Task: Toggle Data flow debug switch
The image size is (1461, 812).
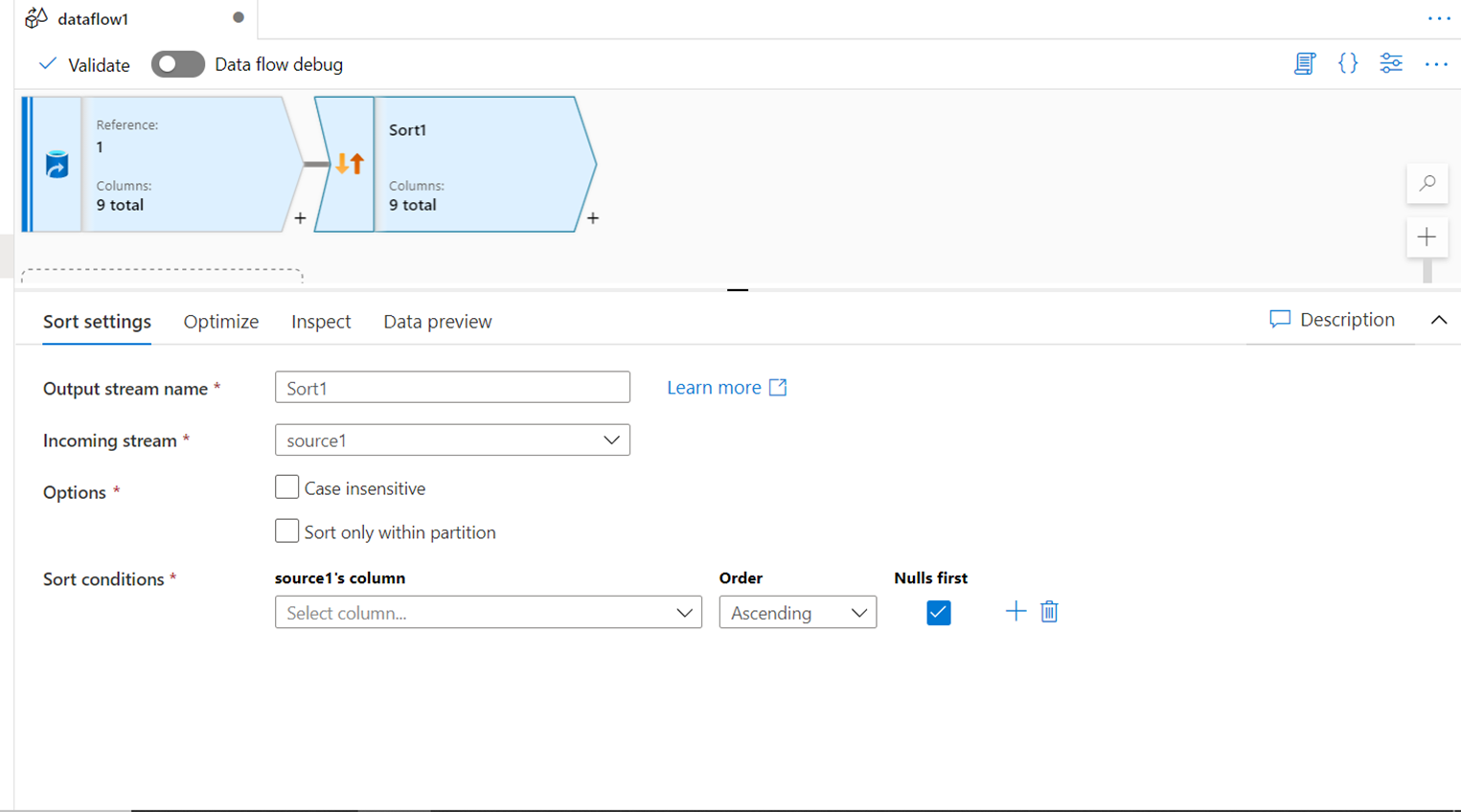Action: [x=178, y=64]
